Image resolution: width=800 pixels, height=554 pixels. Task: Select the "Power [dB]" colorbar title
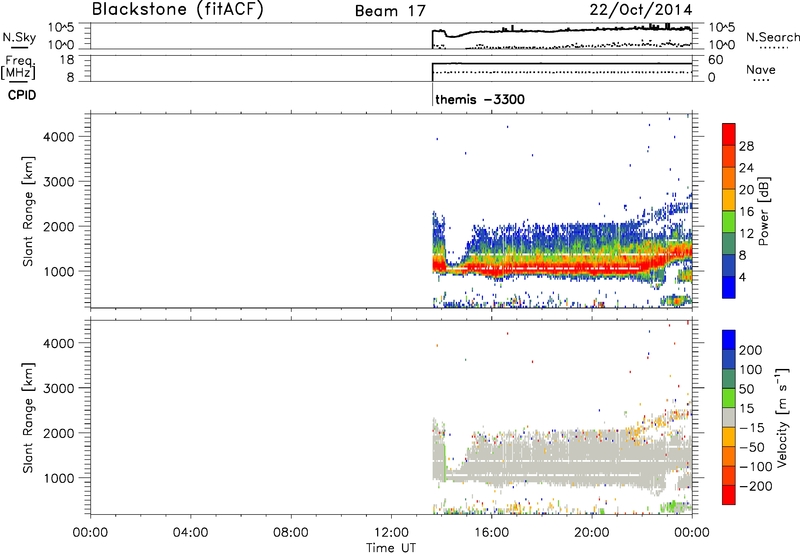coord(764,211)
